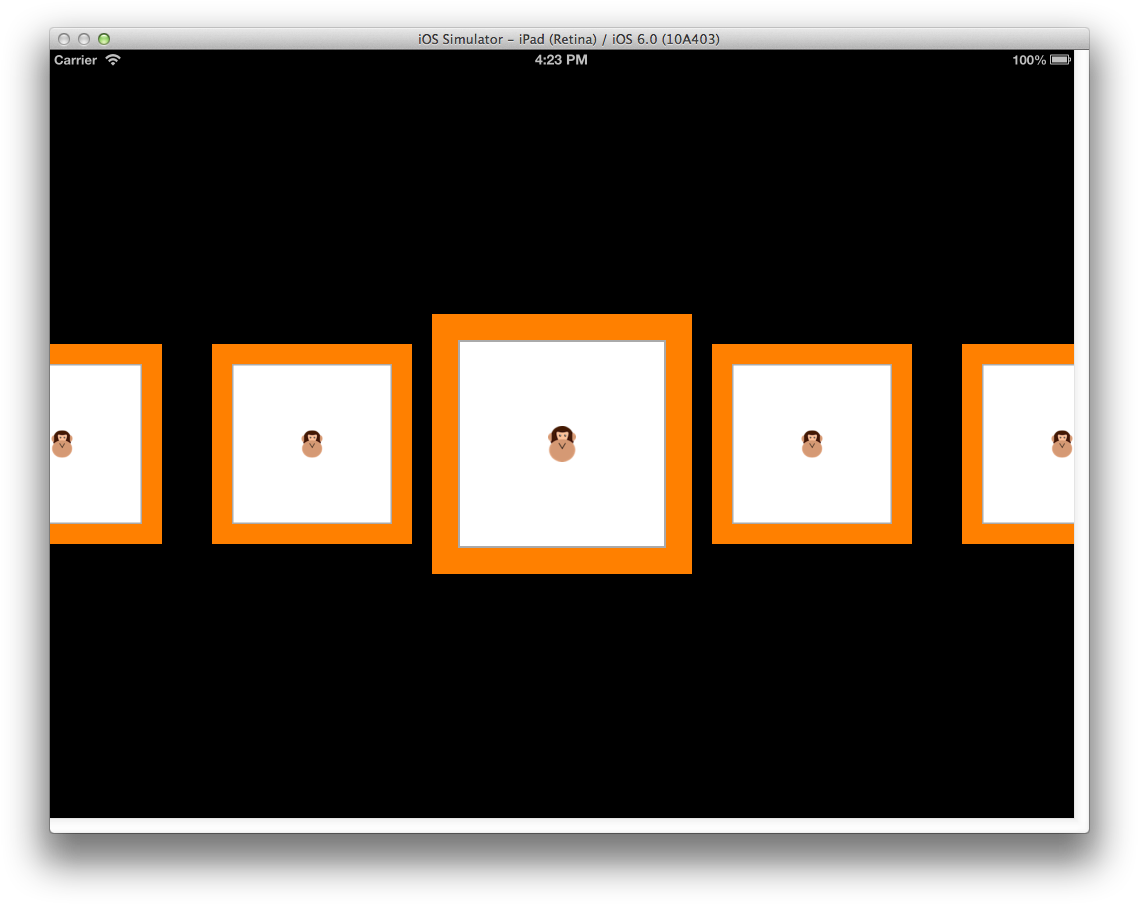Zoom the simulator window with the green button
1138x904 pixels.
coord(104,39)
